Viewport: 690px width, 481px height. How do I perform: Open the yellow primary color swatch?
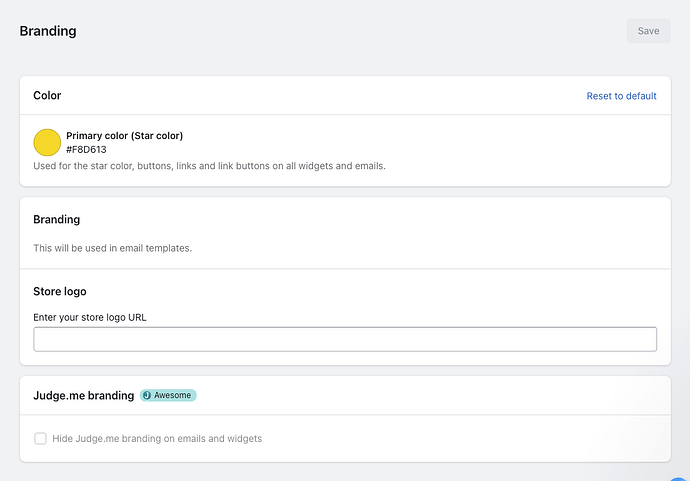click(x=47, y=142)
